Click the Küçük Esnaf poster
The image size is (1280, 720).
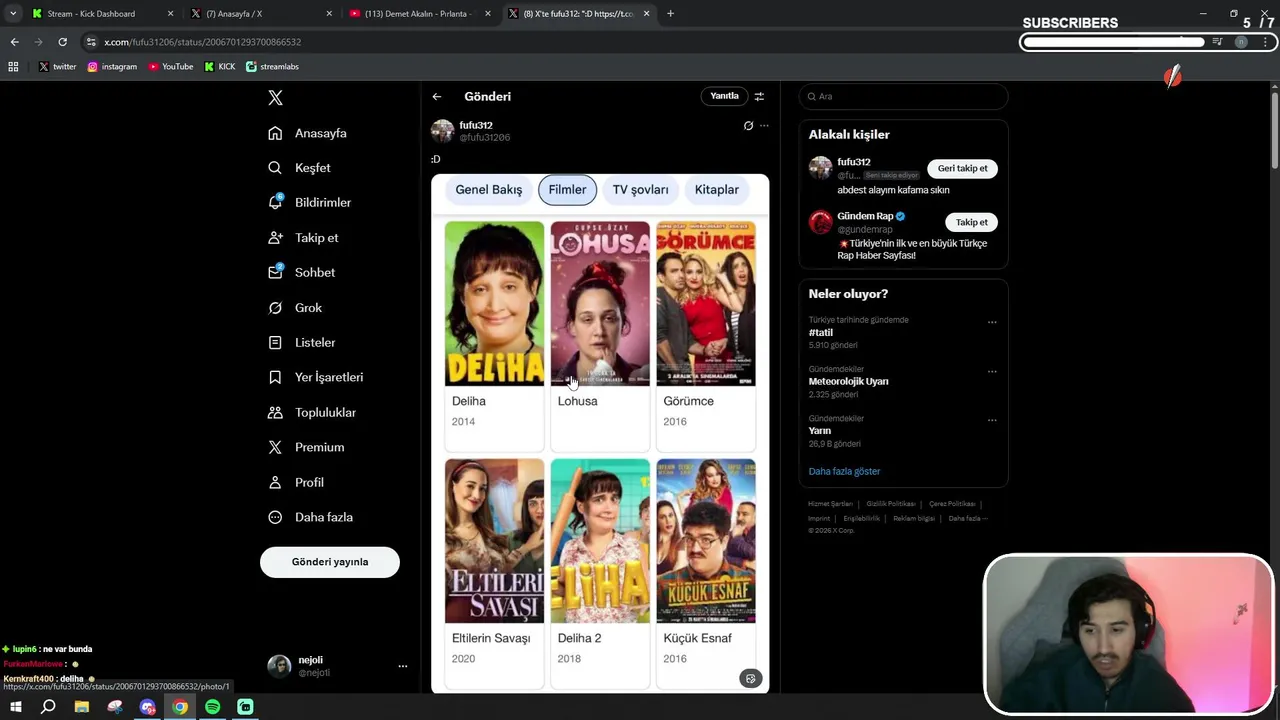(x=706, y=541)
